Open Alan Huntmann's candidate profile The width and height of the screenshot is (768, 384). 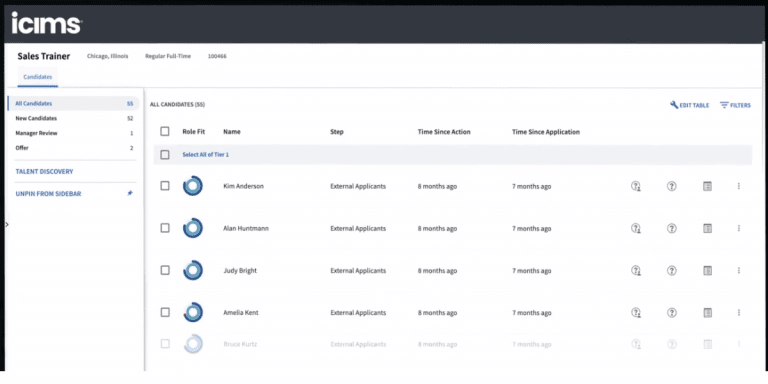pos(246,229)
